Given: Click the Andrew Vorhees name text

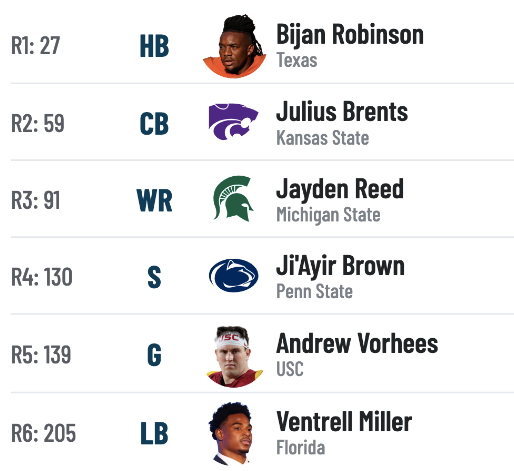Looking at the screenshot, I should click(x=357, y=343).
